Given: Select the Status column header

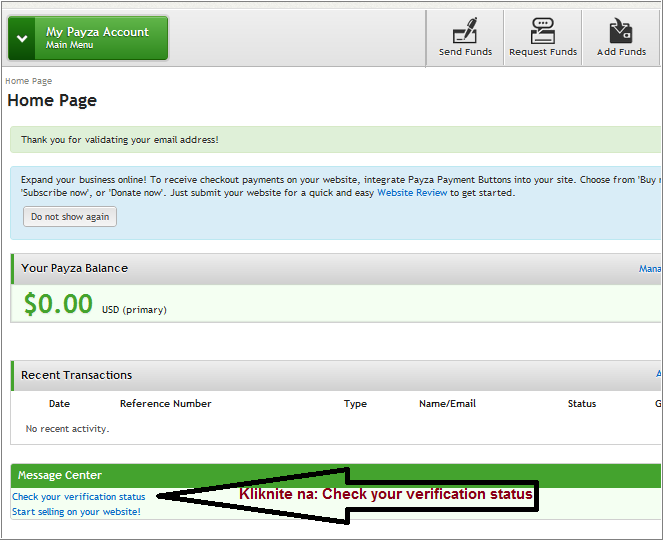Looking at the screenshot, I should (581, 404).
